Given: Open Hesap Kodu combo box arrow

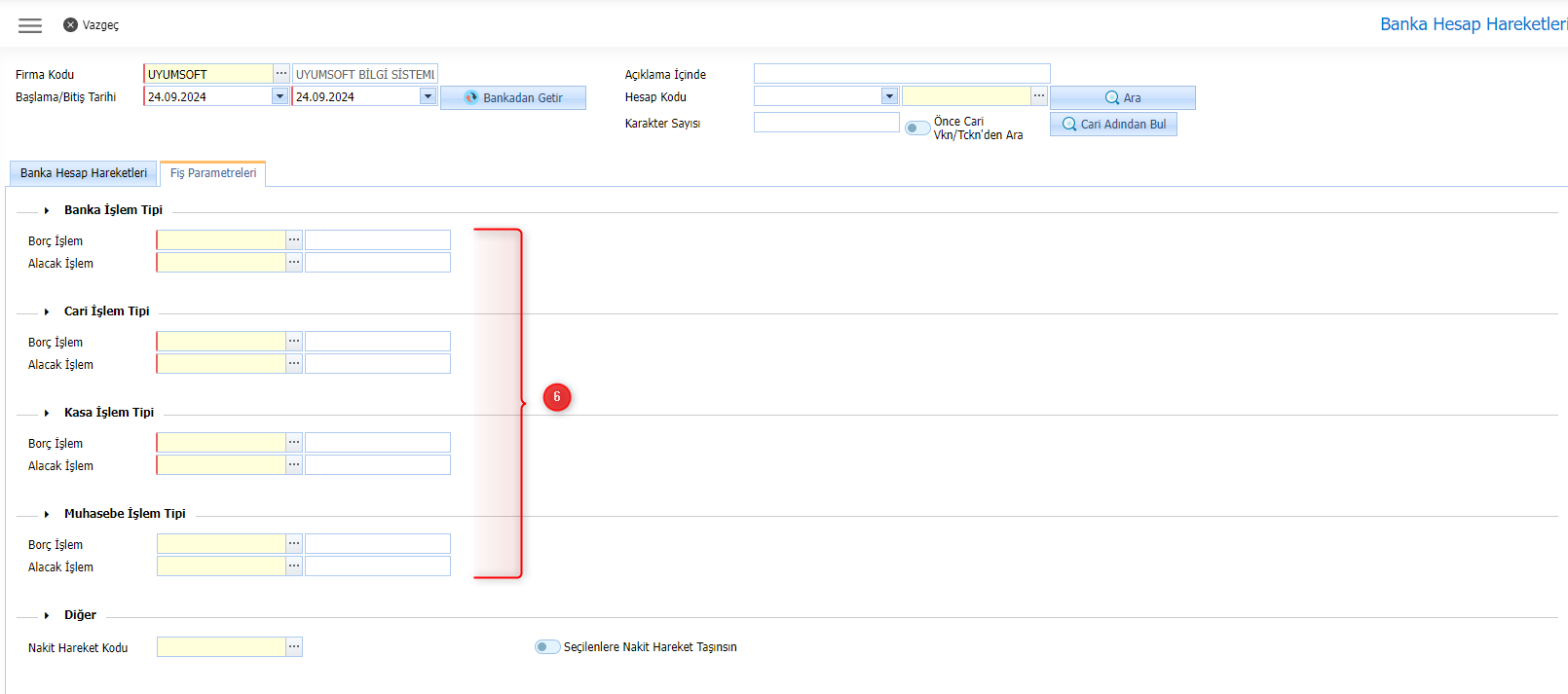Looking at the screenshot, I should click(x=889, y=96).
